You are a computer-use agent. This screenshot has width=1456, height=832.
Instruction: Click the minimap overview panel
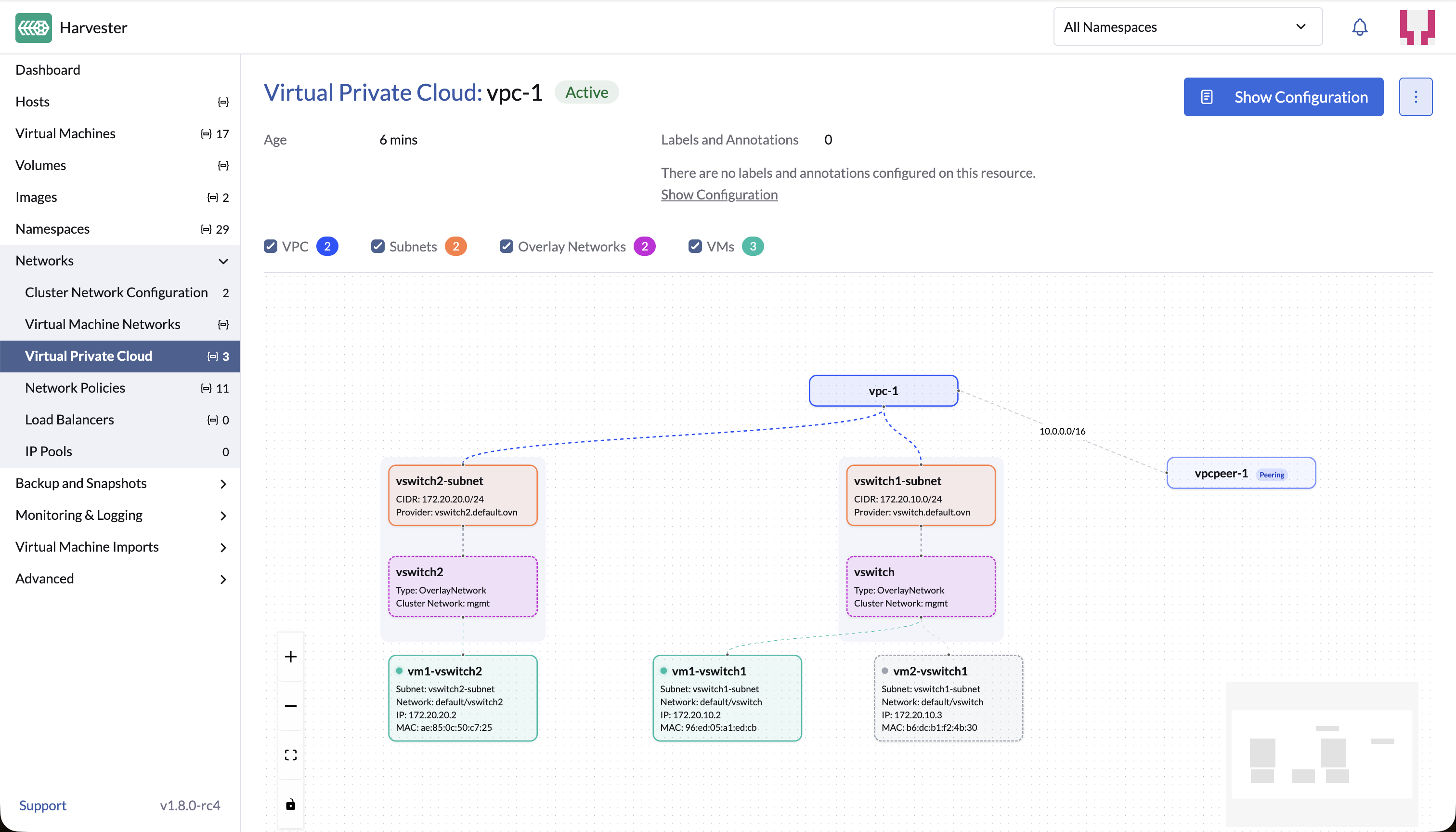1321,754
